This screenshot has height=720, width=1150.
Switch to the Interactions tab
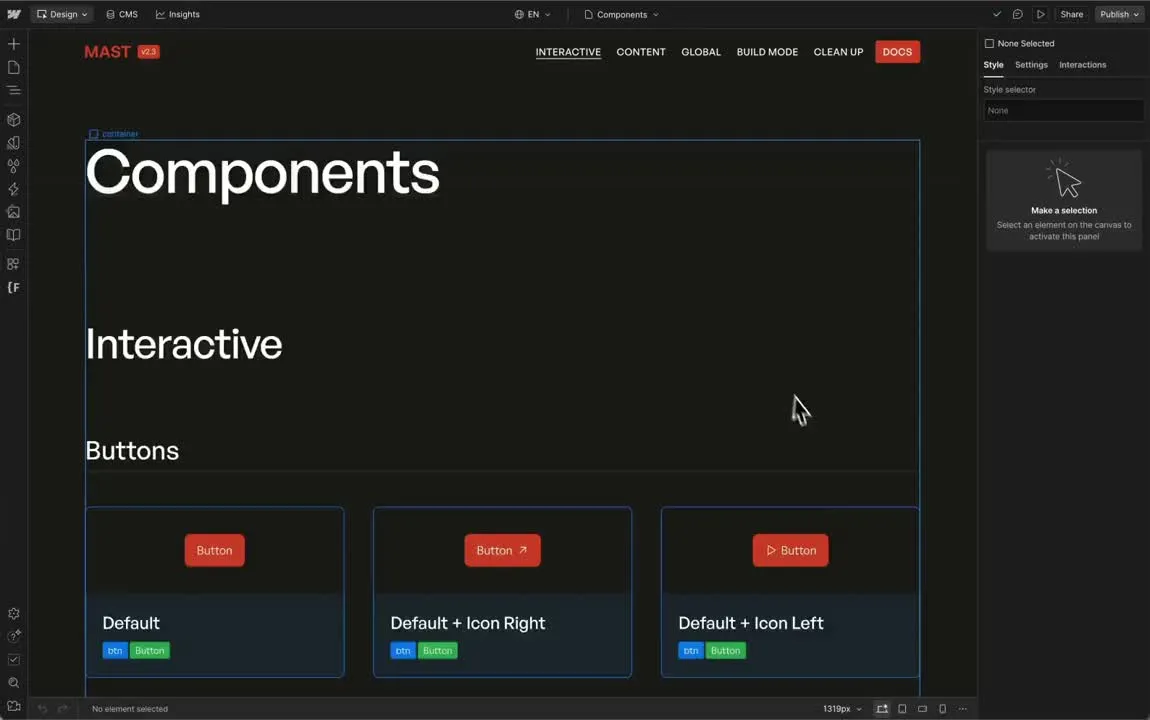(x=1082, y=64)
